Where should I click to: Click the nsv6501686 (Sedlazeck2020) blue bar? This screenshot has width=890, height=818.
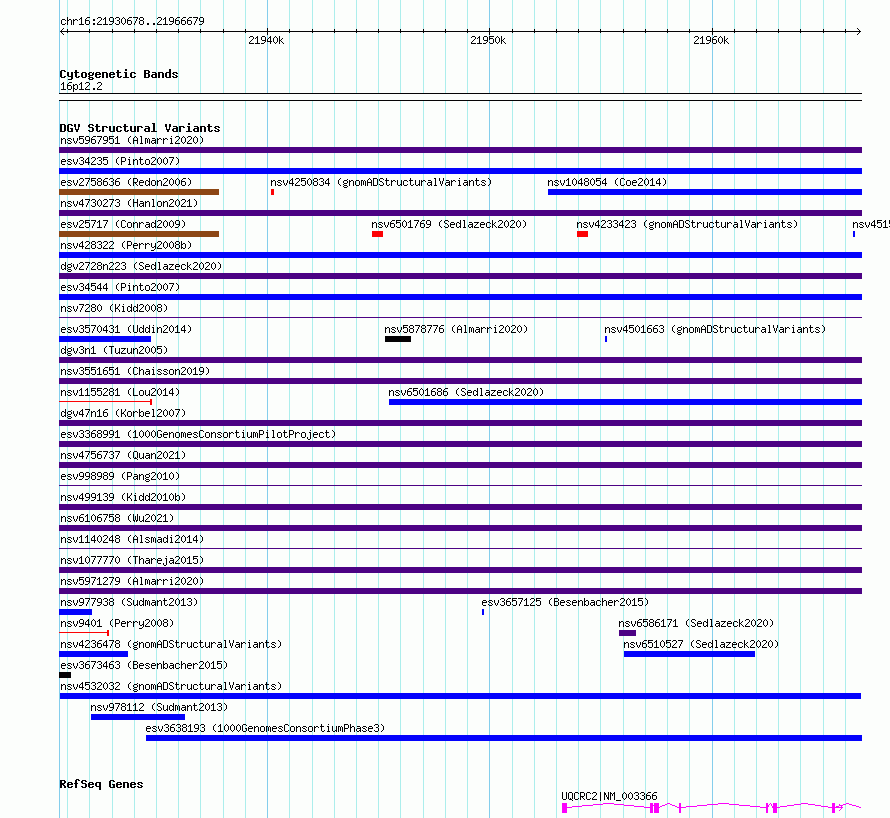(625, 402)
